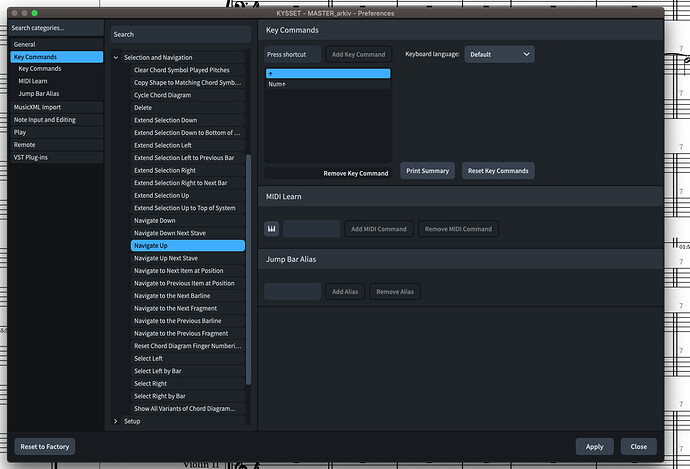
Task: Select Navigate to the Previous Fragment
Action: 188,333
